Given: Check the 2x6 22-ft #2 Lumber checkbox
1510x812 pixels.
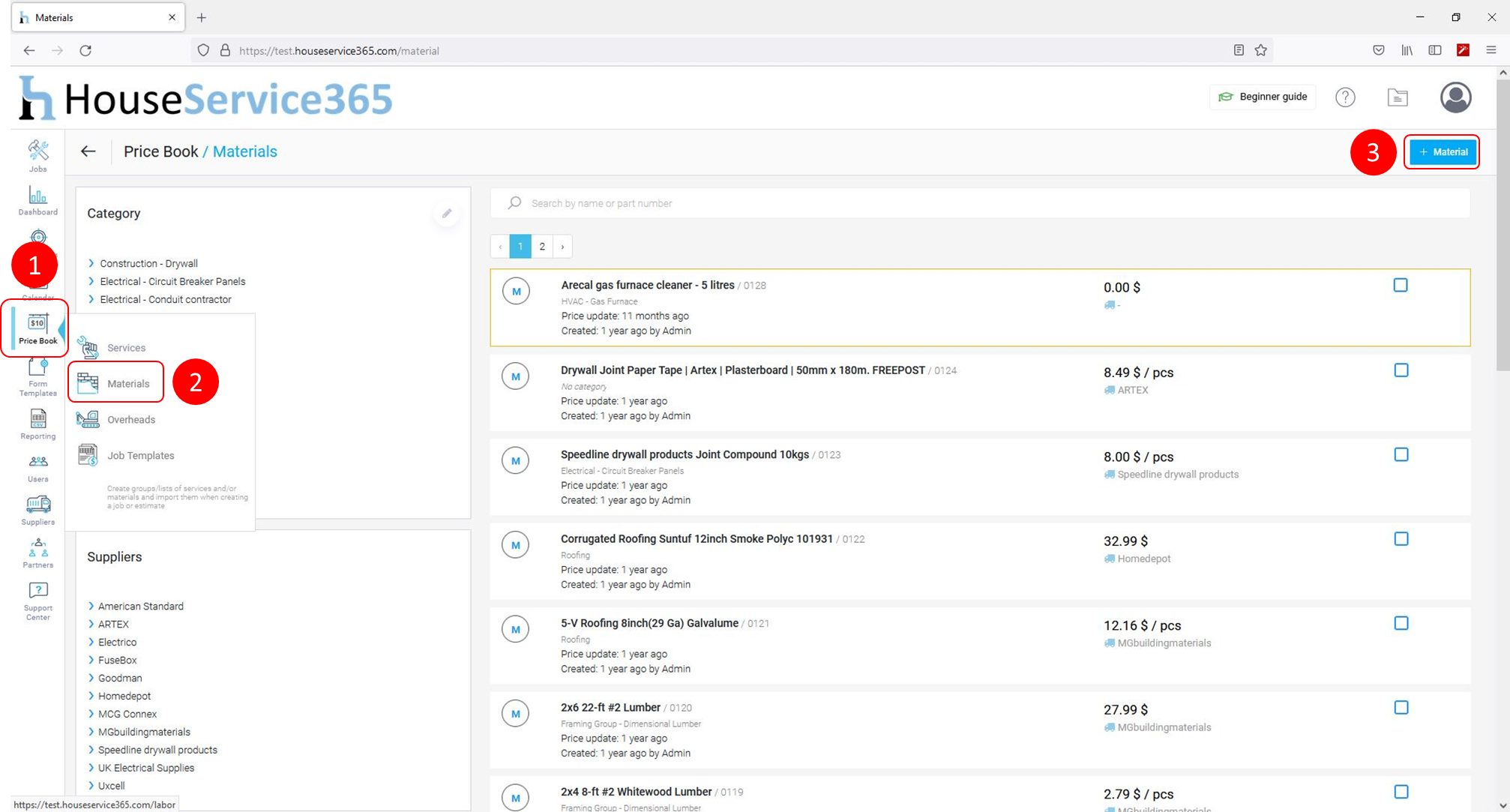Looking at the screenshot, I should pyautogui.click(x=1401, y=708).
